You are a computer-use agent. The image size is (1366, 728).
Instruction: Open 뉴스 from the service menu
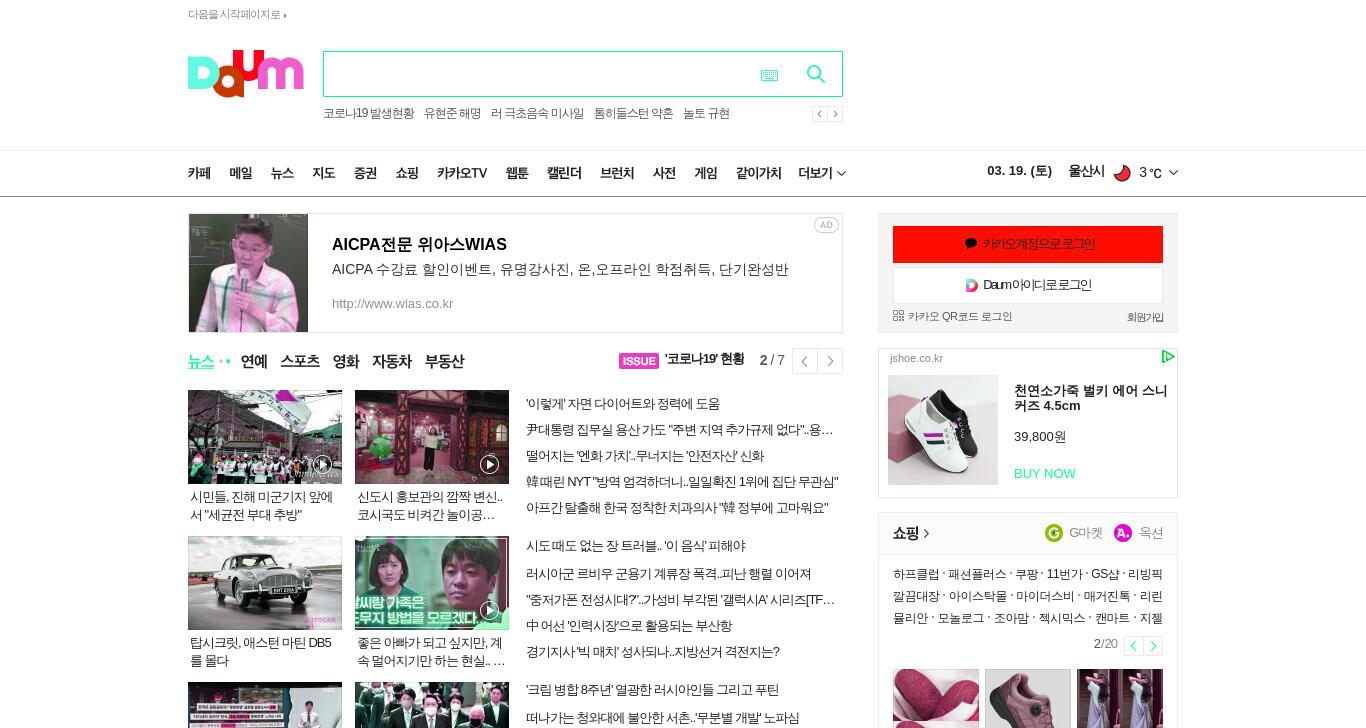[x=282, y=173]
